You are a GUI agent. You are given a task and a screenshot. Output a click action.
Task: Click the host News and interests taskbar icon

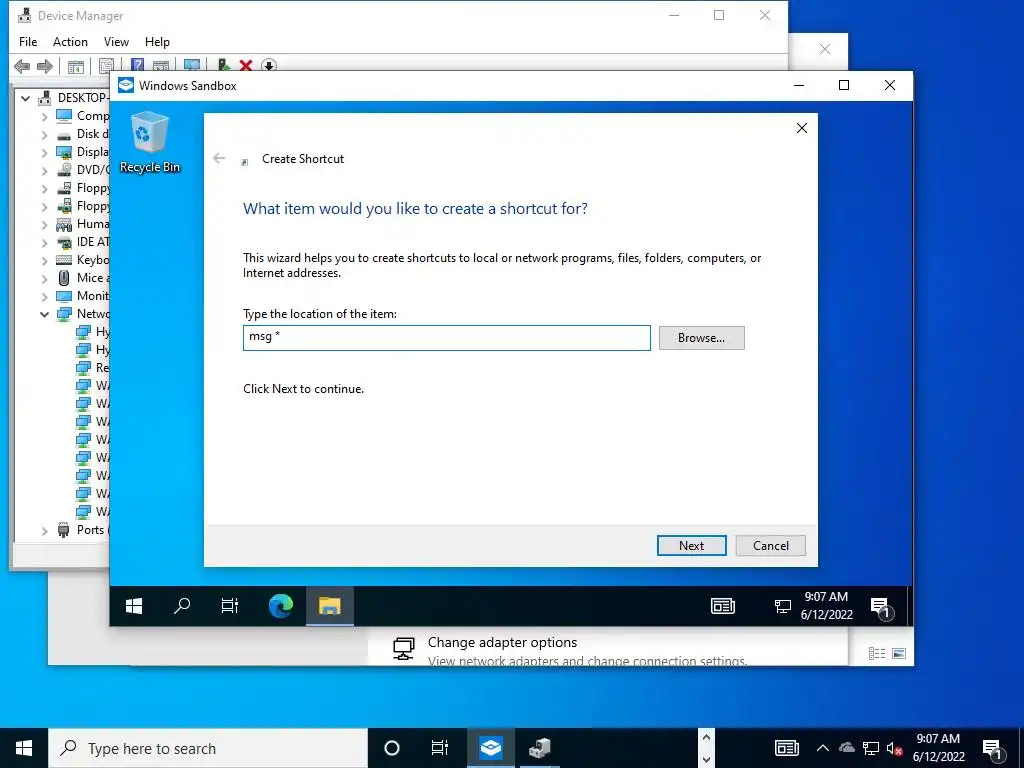[787, 748]
